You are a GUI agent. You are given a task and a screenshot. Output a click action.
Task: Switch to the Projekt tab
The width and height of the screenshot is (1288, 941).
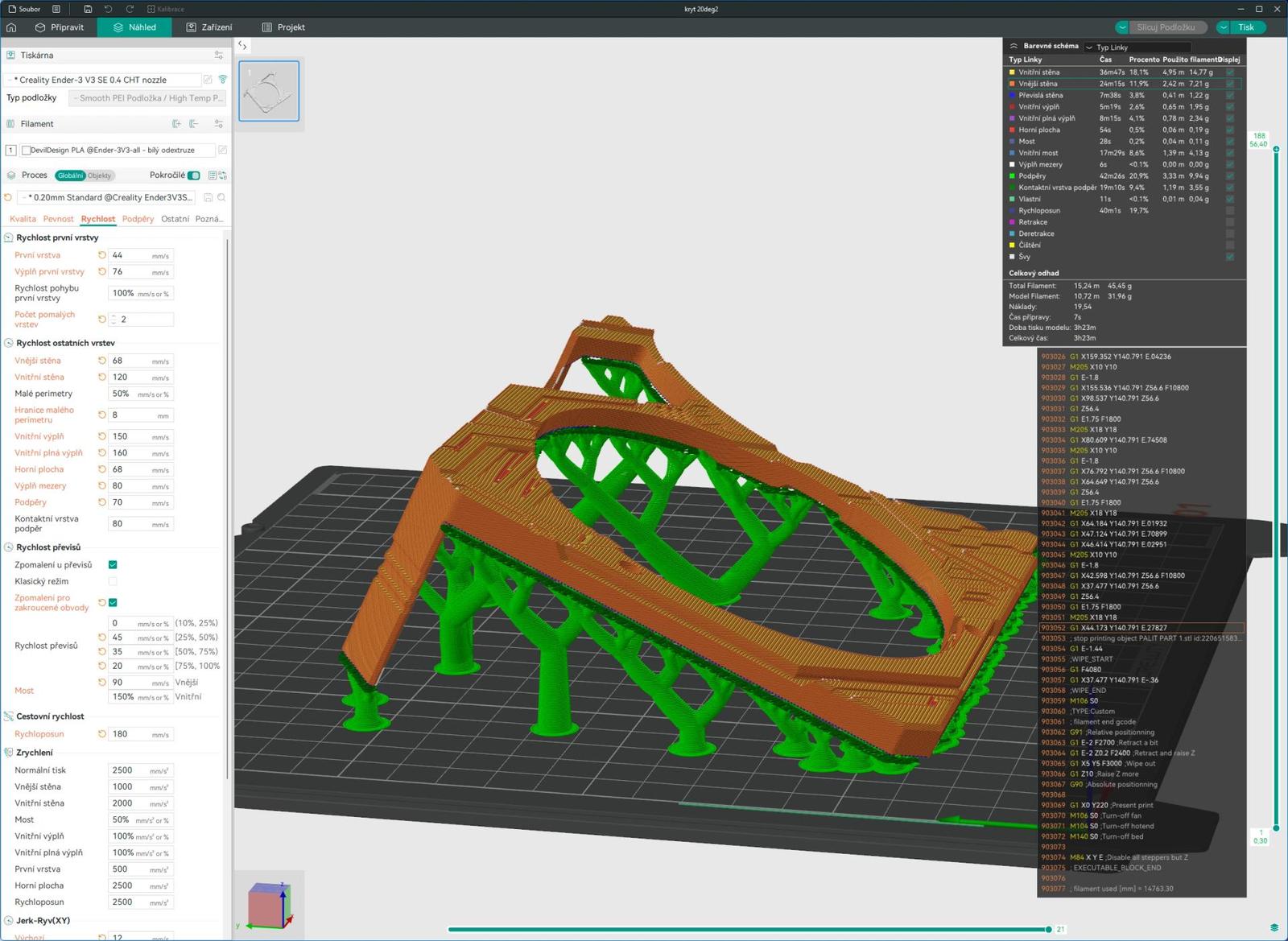tap(283, 27)
